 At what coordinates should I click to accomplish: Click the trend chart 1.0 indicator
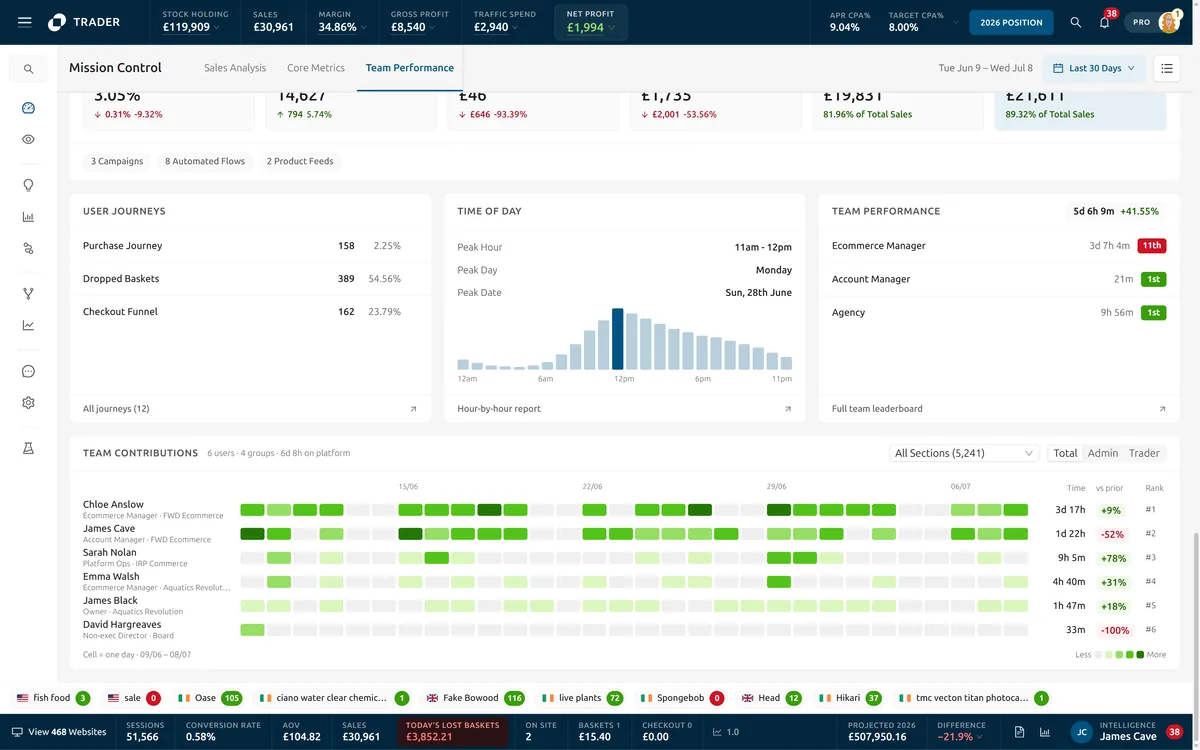click(726, 732)
